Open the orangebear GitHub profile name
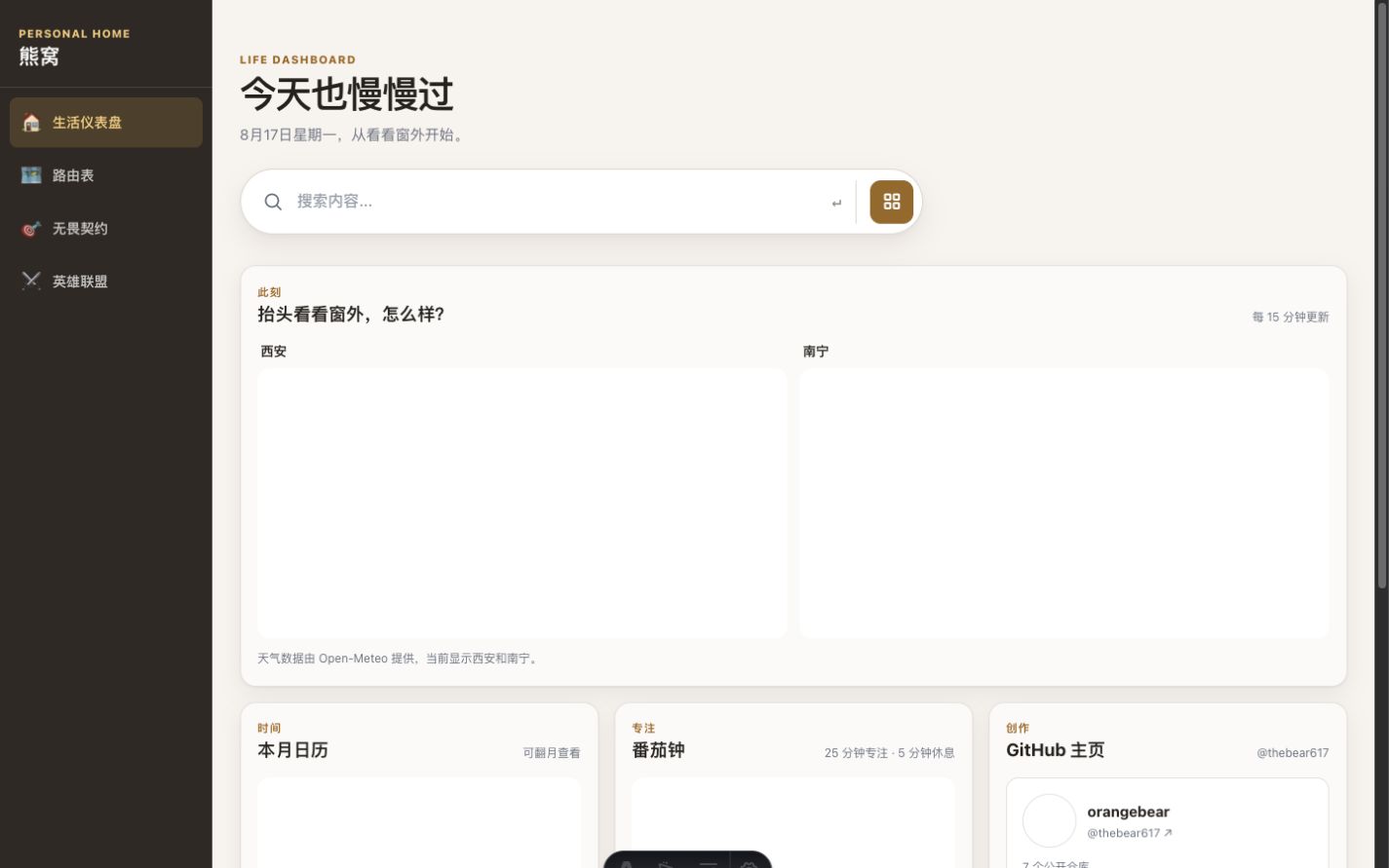Image resolution: width=1389 pixels, height=868 pixels. [1128, 811]
